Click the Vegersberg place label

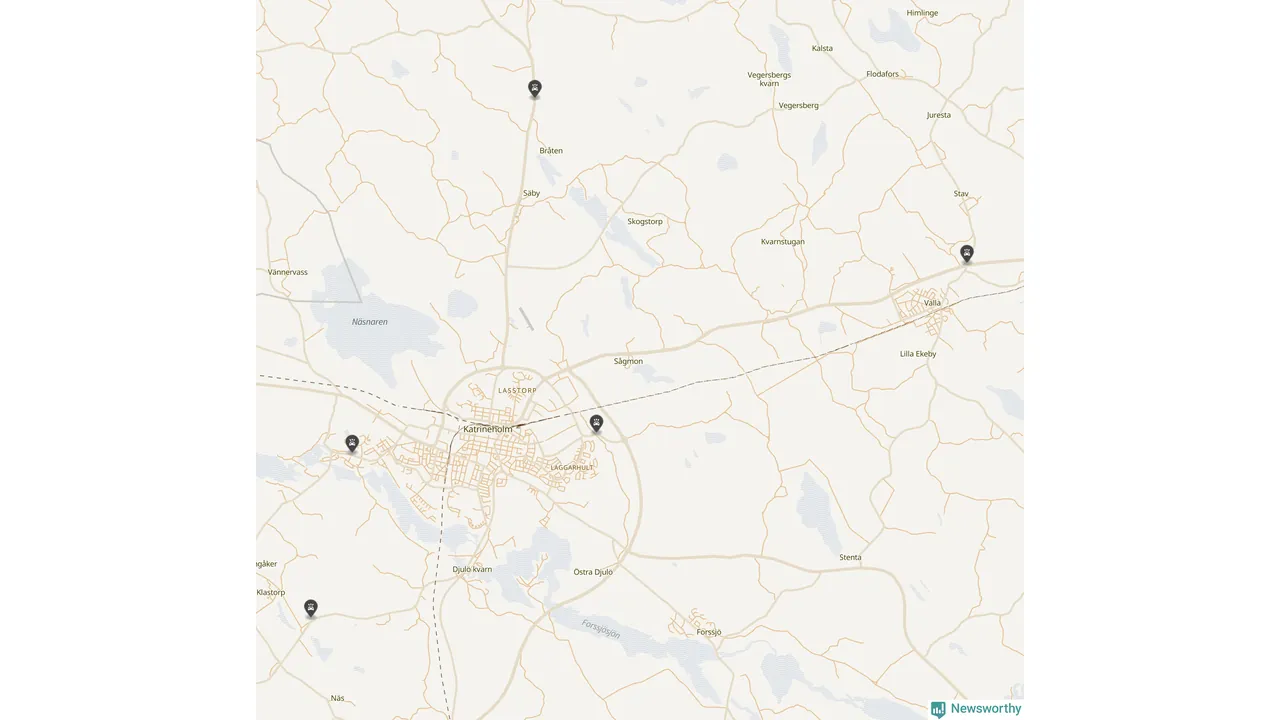point(798,105)
